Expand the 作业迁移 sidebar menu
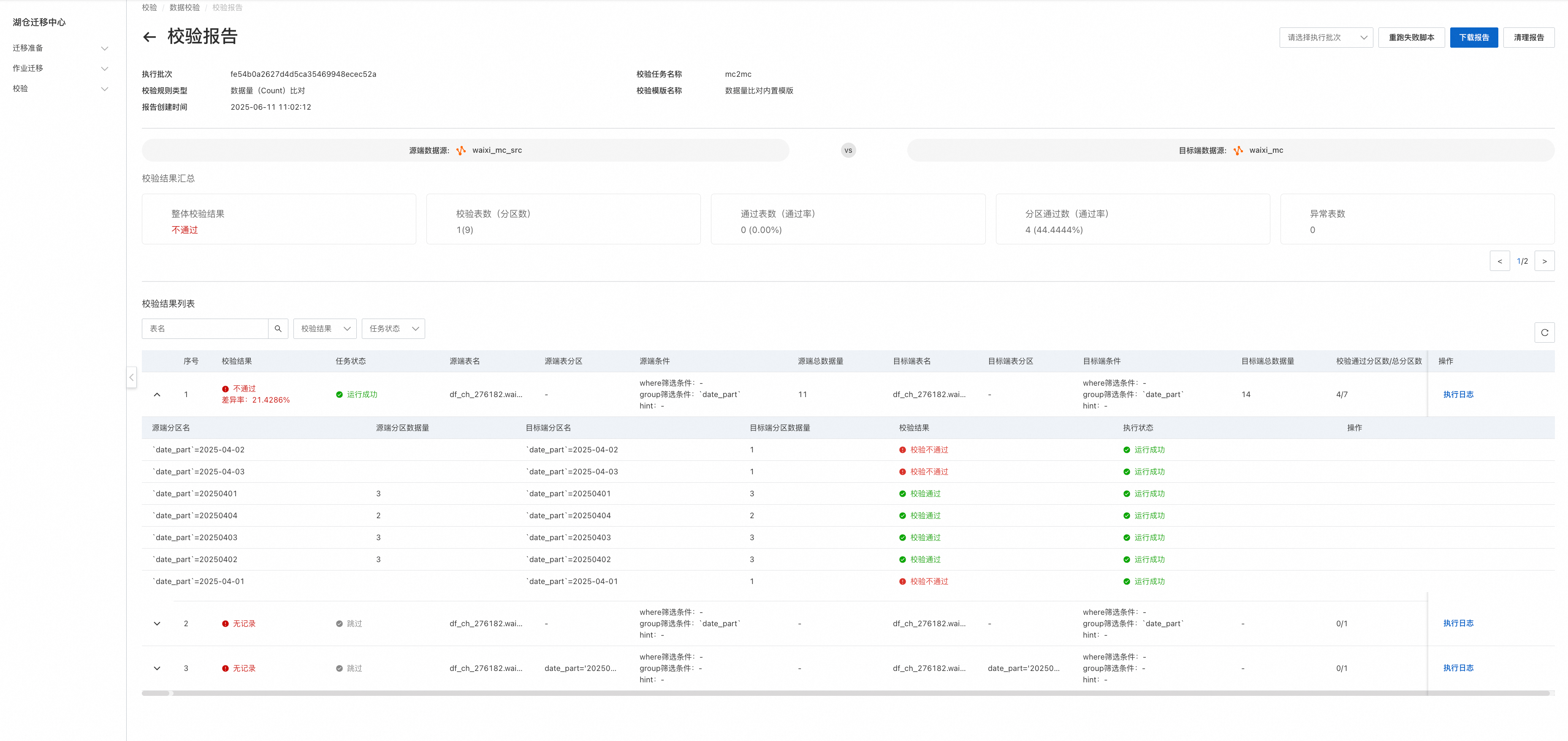The width and height of the screenshot is (1568, 741). 61,68
